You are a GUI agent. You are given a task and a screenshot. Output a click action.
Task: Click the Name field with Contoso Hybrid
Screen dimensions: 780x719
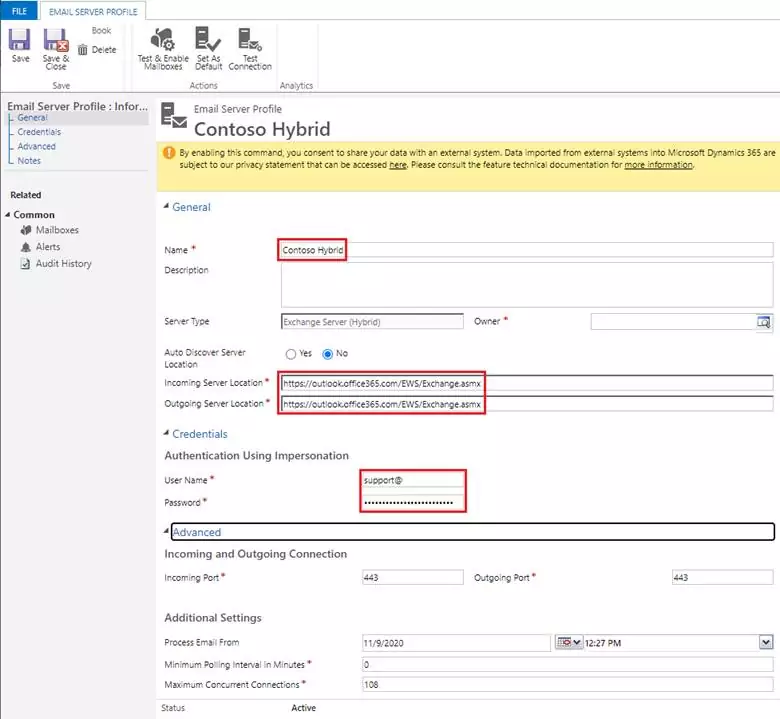coord(527,250)
